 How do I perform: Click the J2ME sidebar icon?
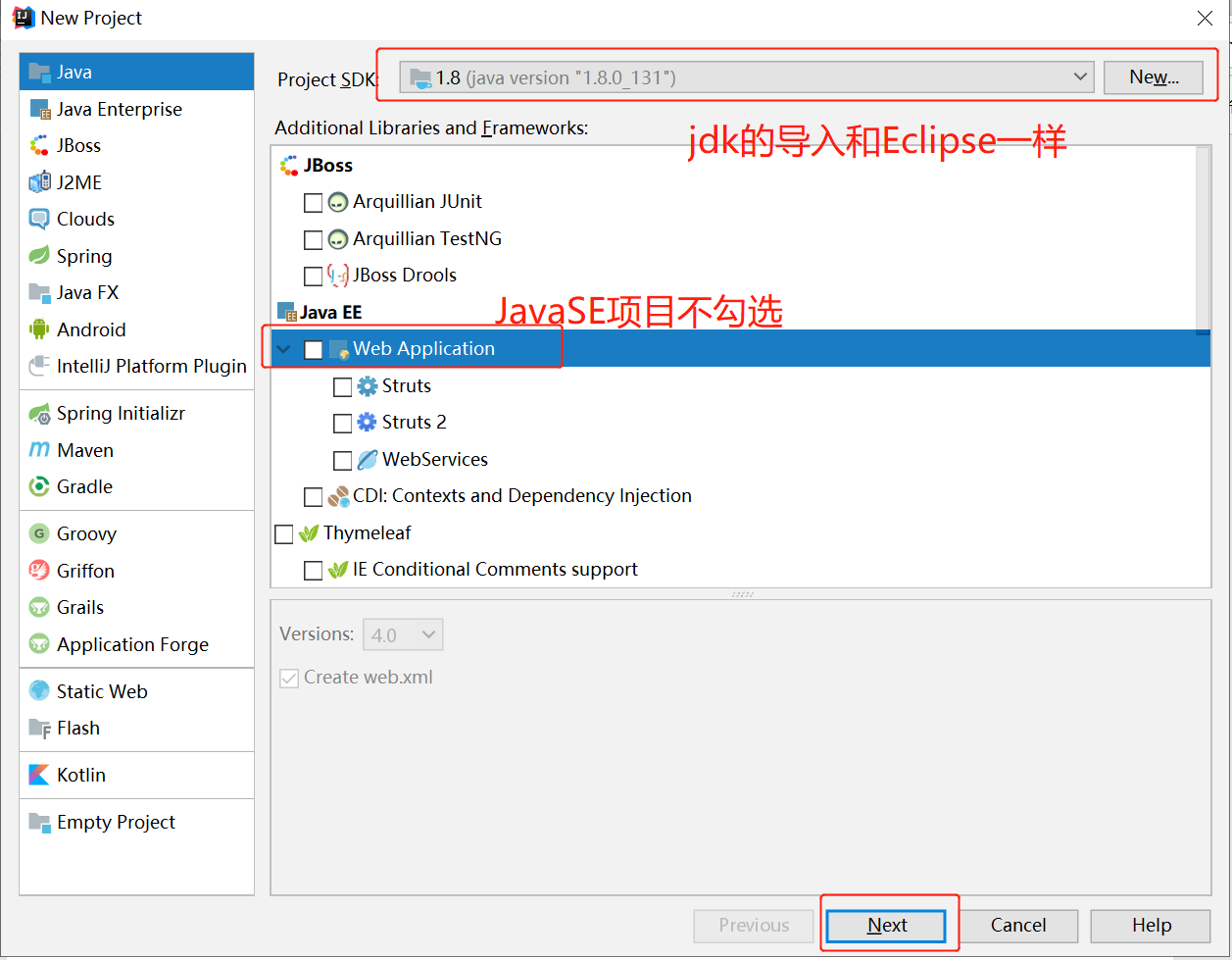(39, 182)
